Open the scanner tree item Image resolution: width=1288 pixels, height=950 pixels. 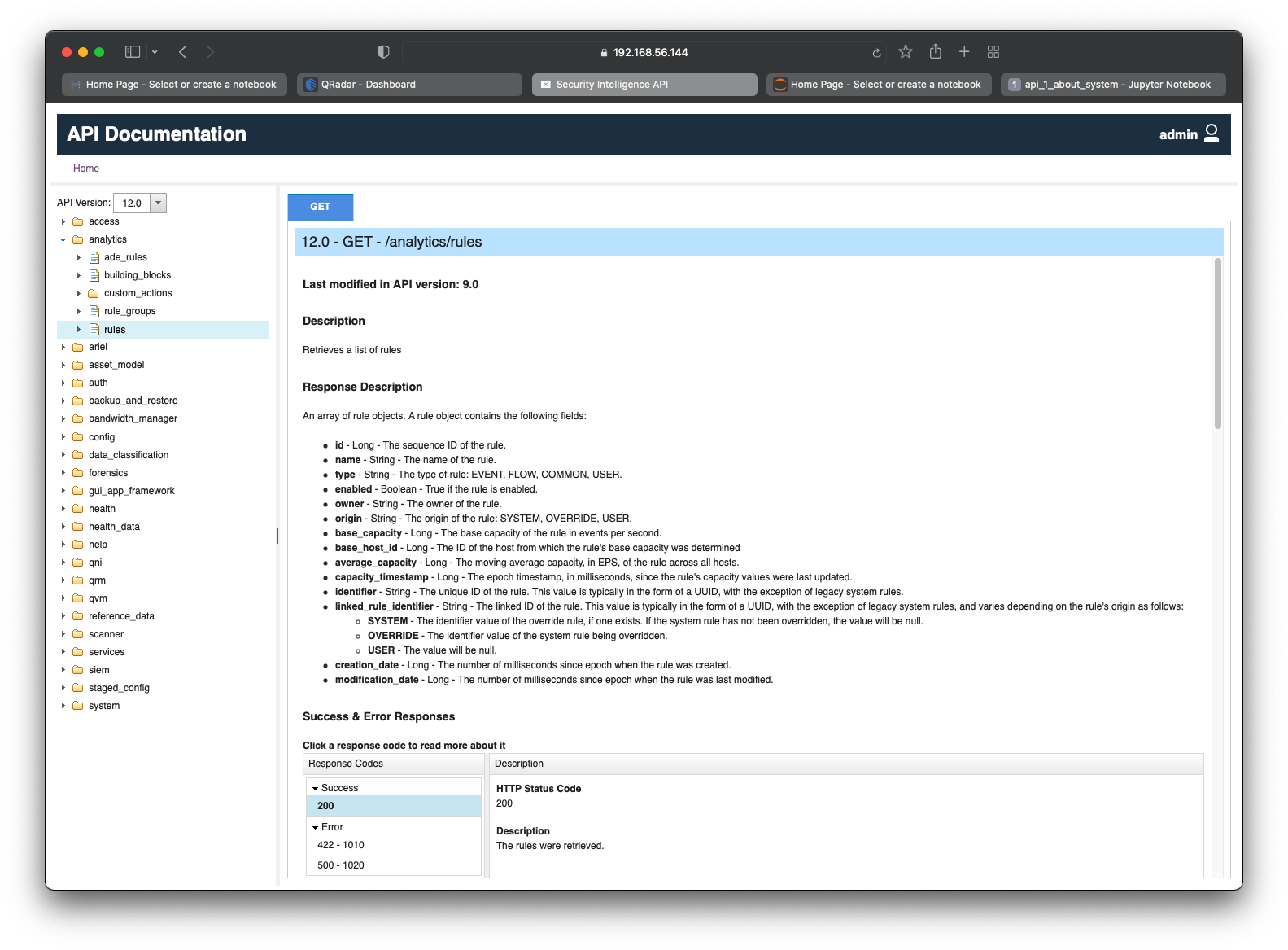click(x=106, y=634)
